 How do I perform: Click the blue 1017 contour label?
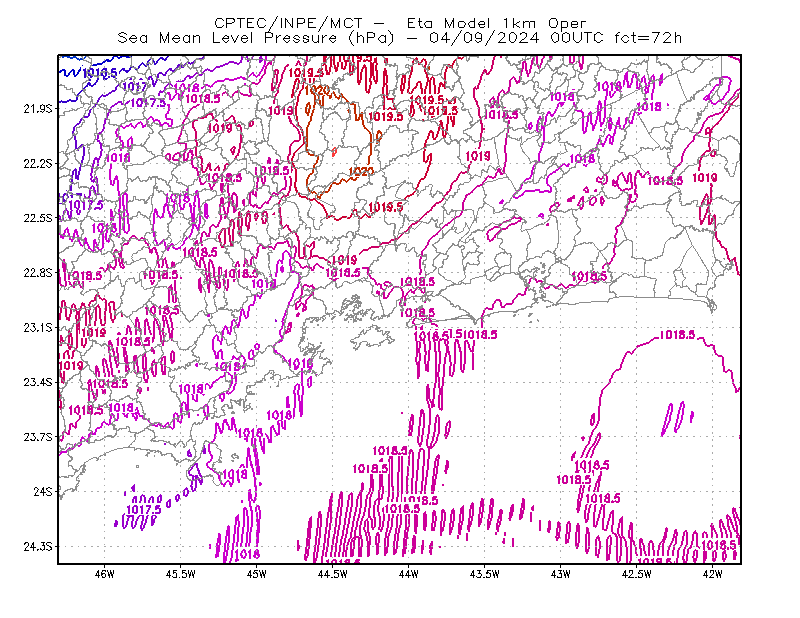[134, 86]
